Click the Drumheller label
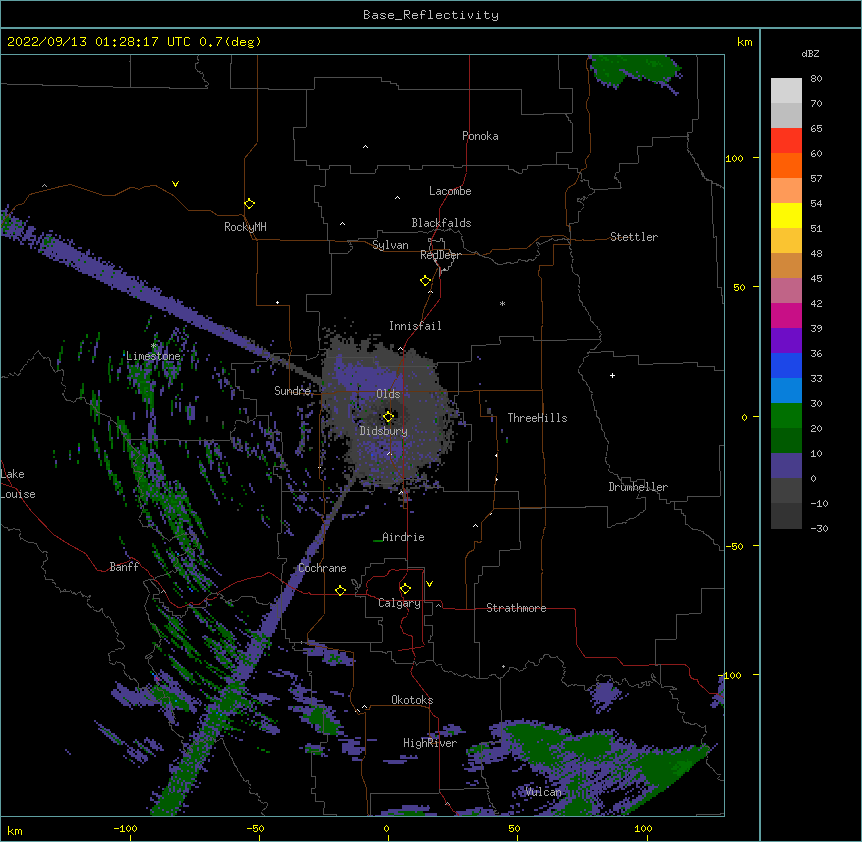This screenshot has width=862, height=842. (638, 487)
